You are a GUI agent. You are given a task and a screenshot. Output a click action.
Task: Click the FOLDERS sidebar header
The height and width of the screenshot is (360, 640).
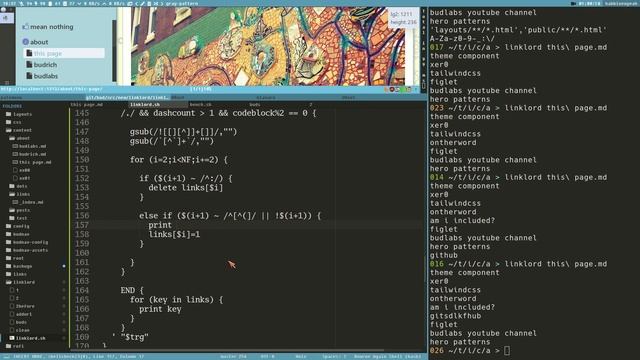click(12, 106)
